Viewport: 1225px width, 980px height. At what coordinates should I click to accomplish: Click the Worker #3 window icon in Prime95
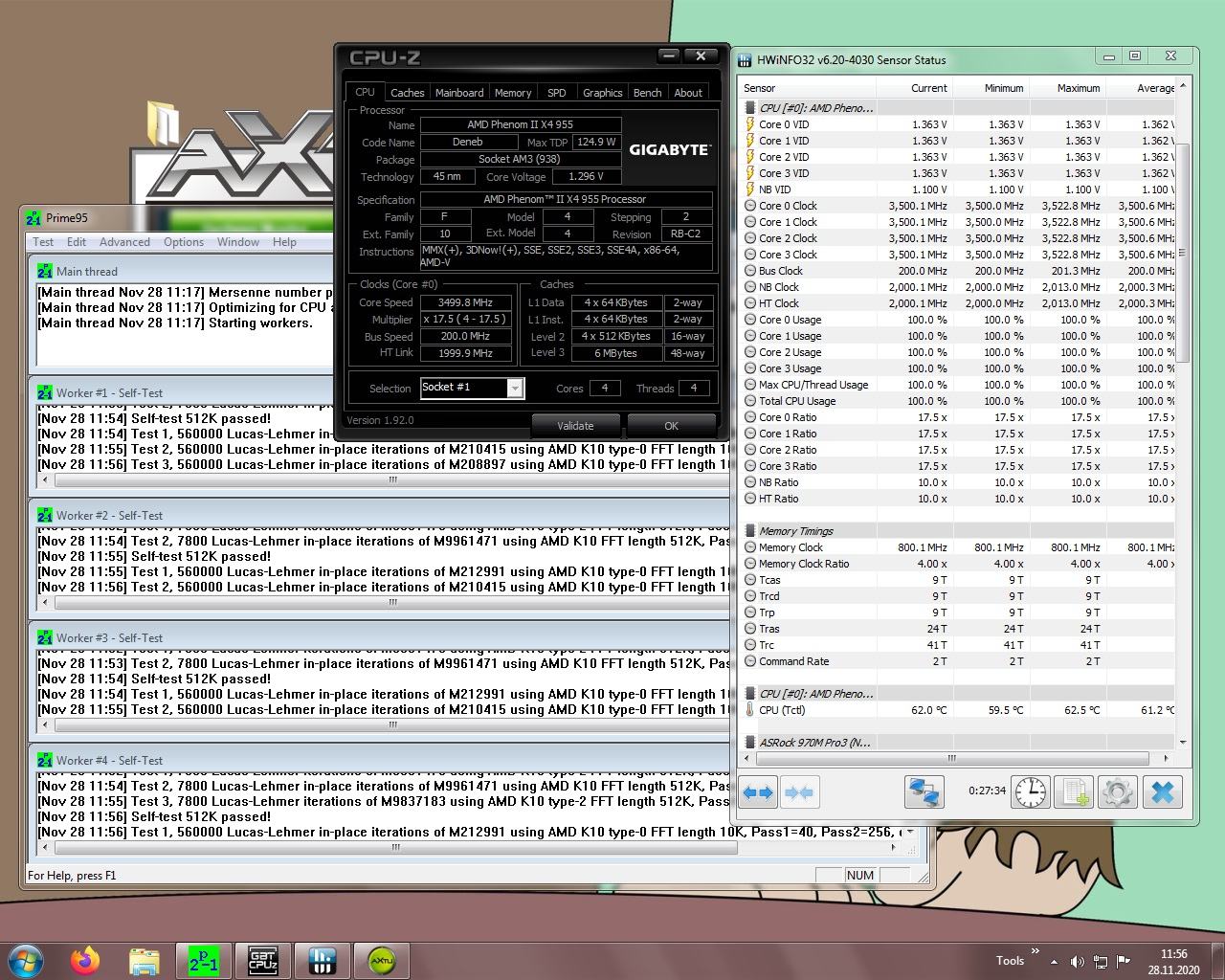tap(45, 637)
